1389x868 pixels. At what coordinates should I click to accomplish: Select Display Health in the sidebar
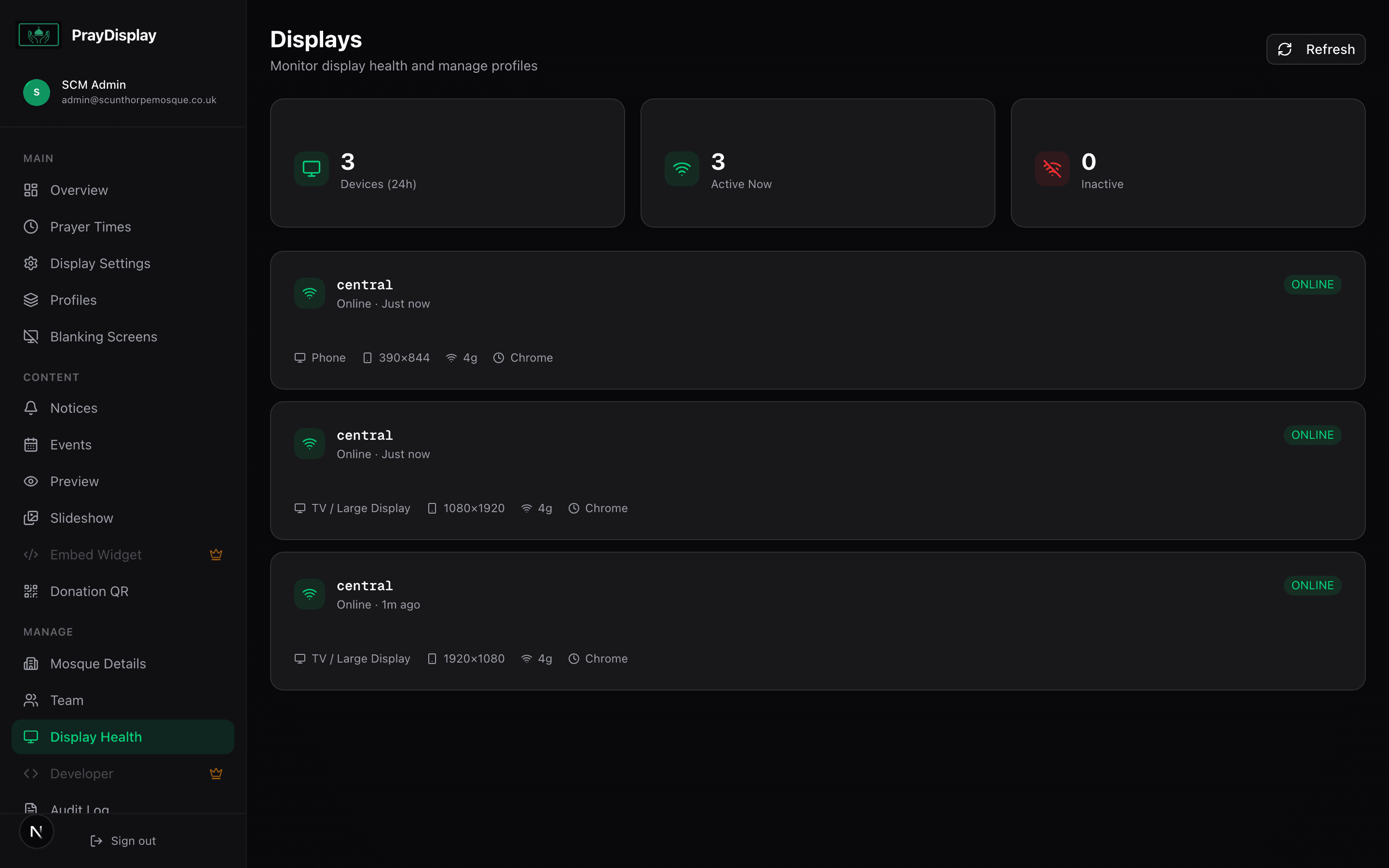tap(95, 736)
